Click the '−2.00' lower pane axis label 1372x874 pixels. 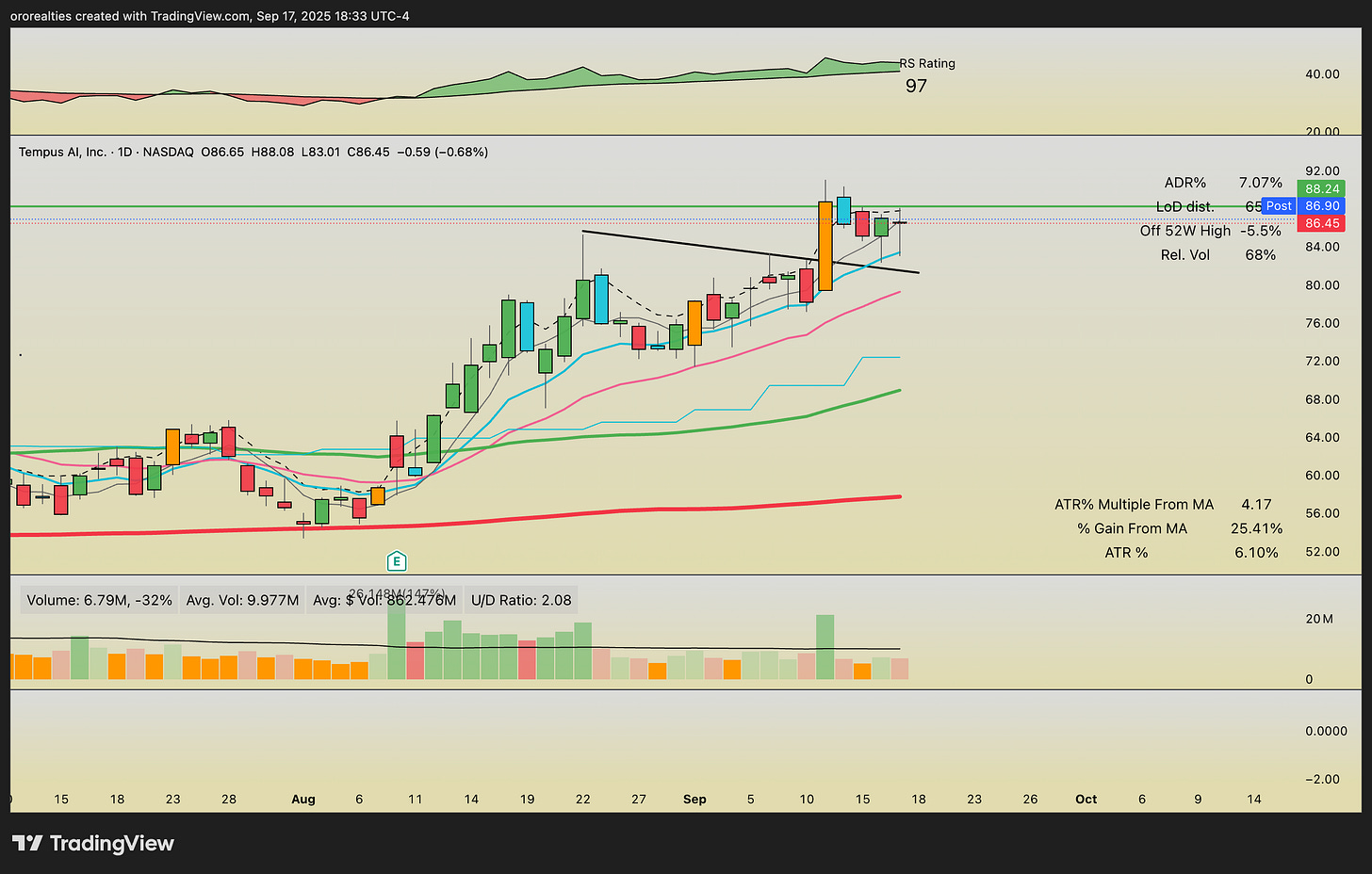click(1322, 779)
